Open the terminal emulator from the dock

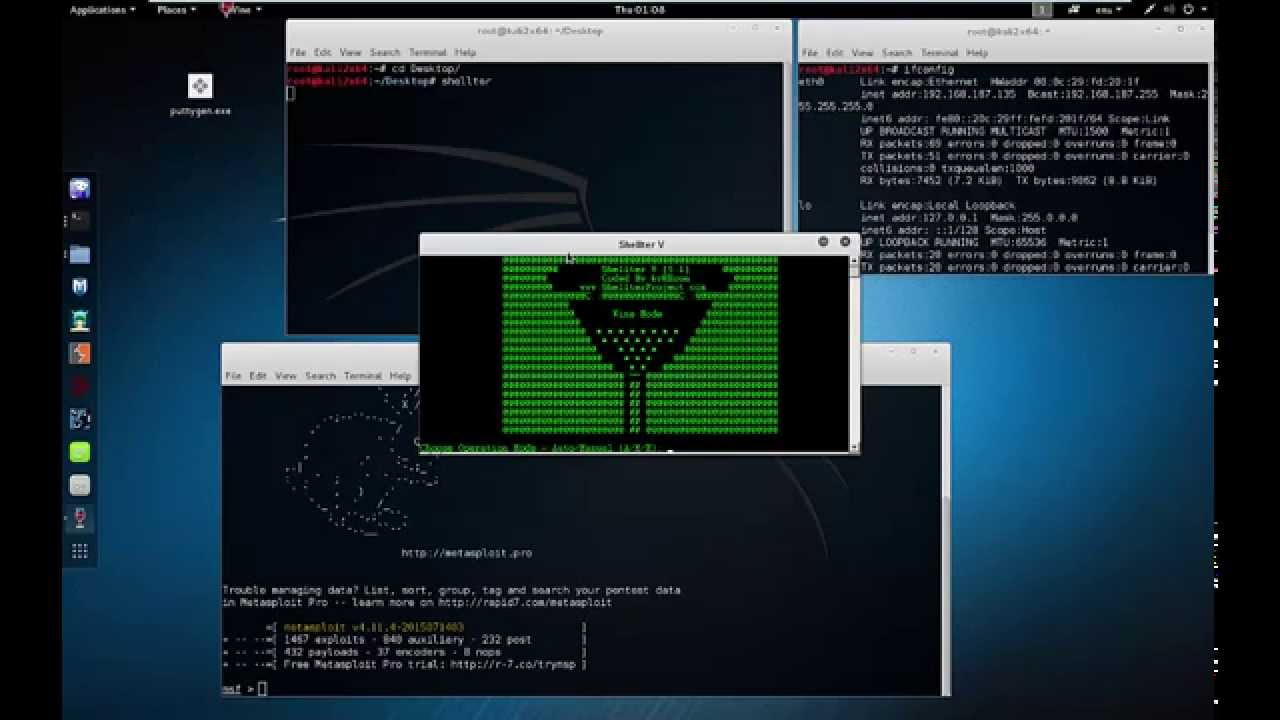(78, 221)
